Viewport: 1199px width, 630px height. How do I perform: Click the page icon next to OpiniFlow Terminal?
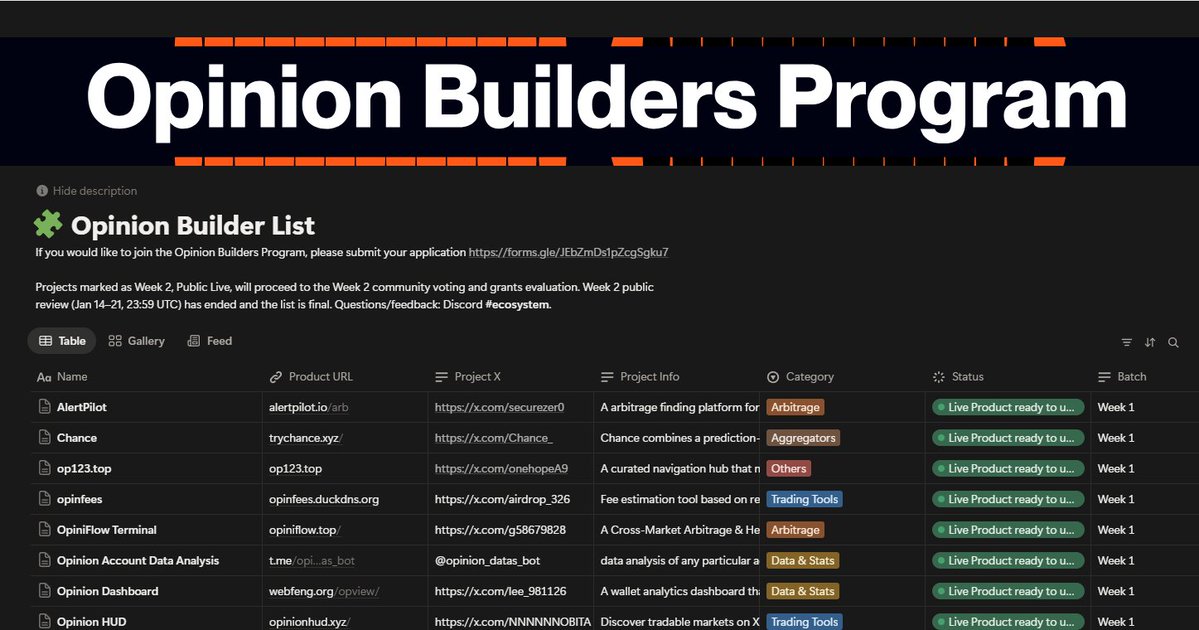click(44, 529)
